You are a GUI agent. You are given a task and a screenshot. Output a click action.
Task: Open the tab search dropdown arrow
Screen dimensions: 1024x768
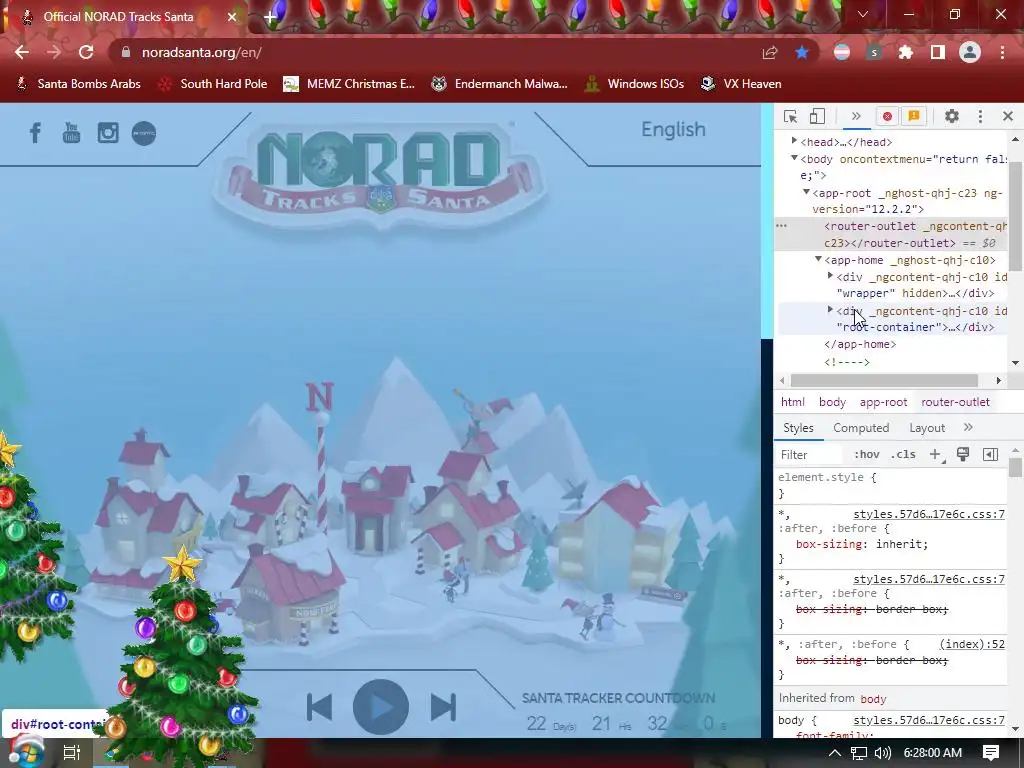(863, 14)
